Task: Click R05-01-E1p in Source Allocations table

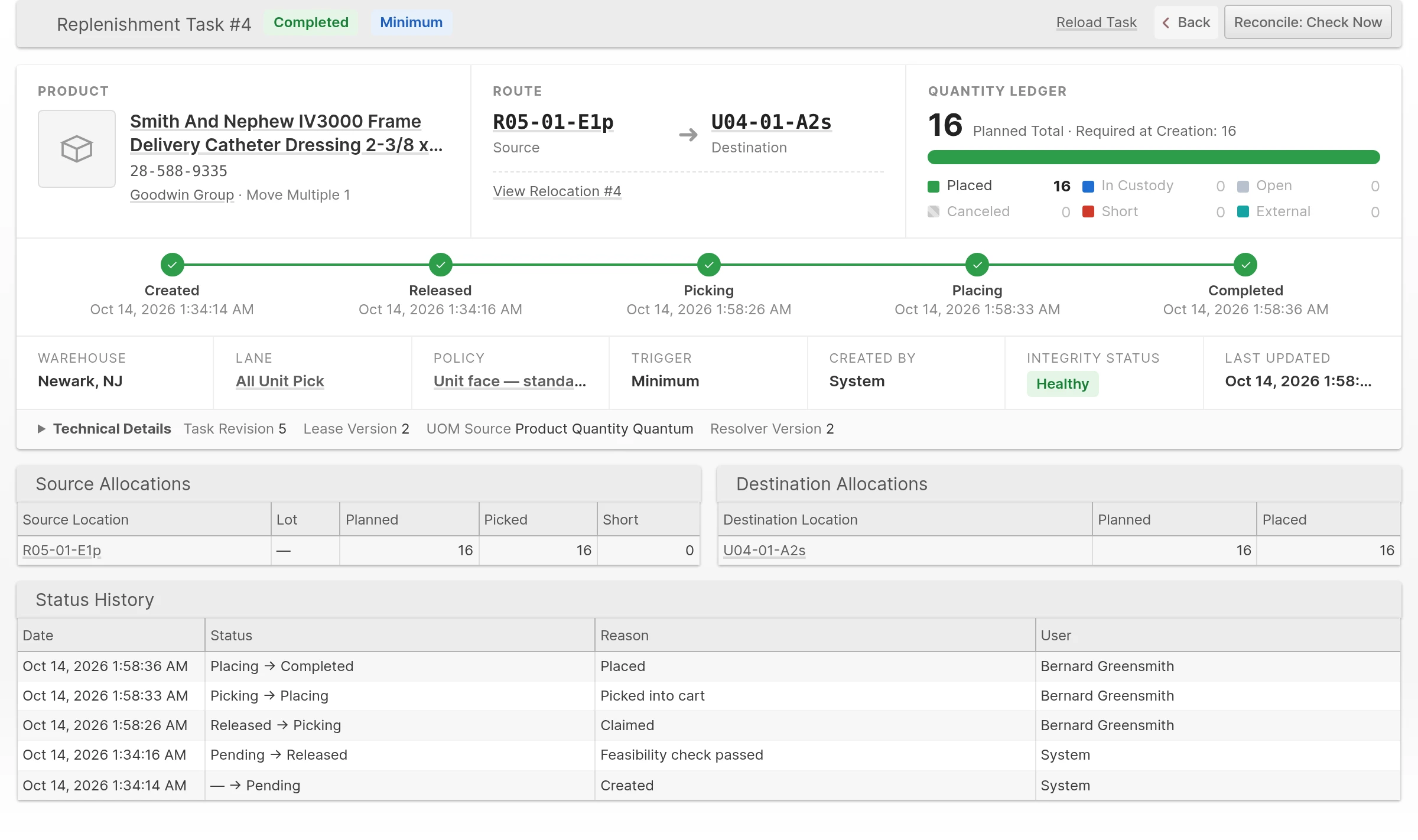Action: [61, 551]
